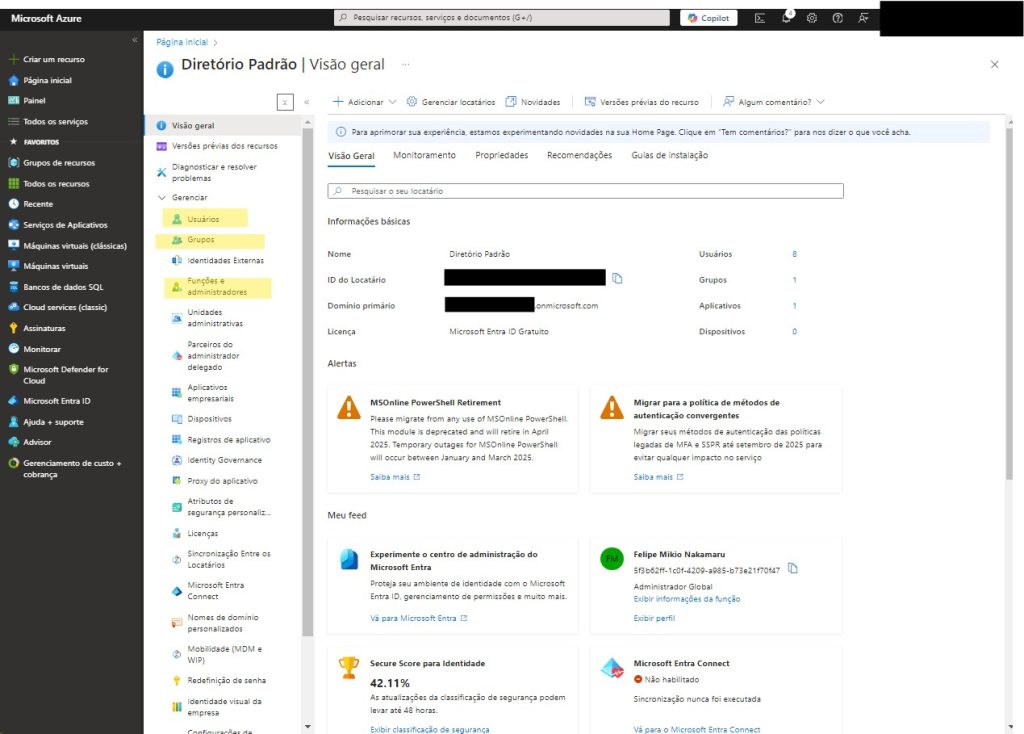
Task: Open Licenças menu item
Action: click(x=202, y=534)
